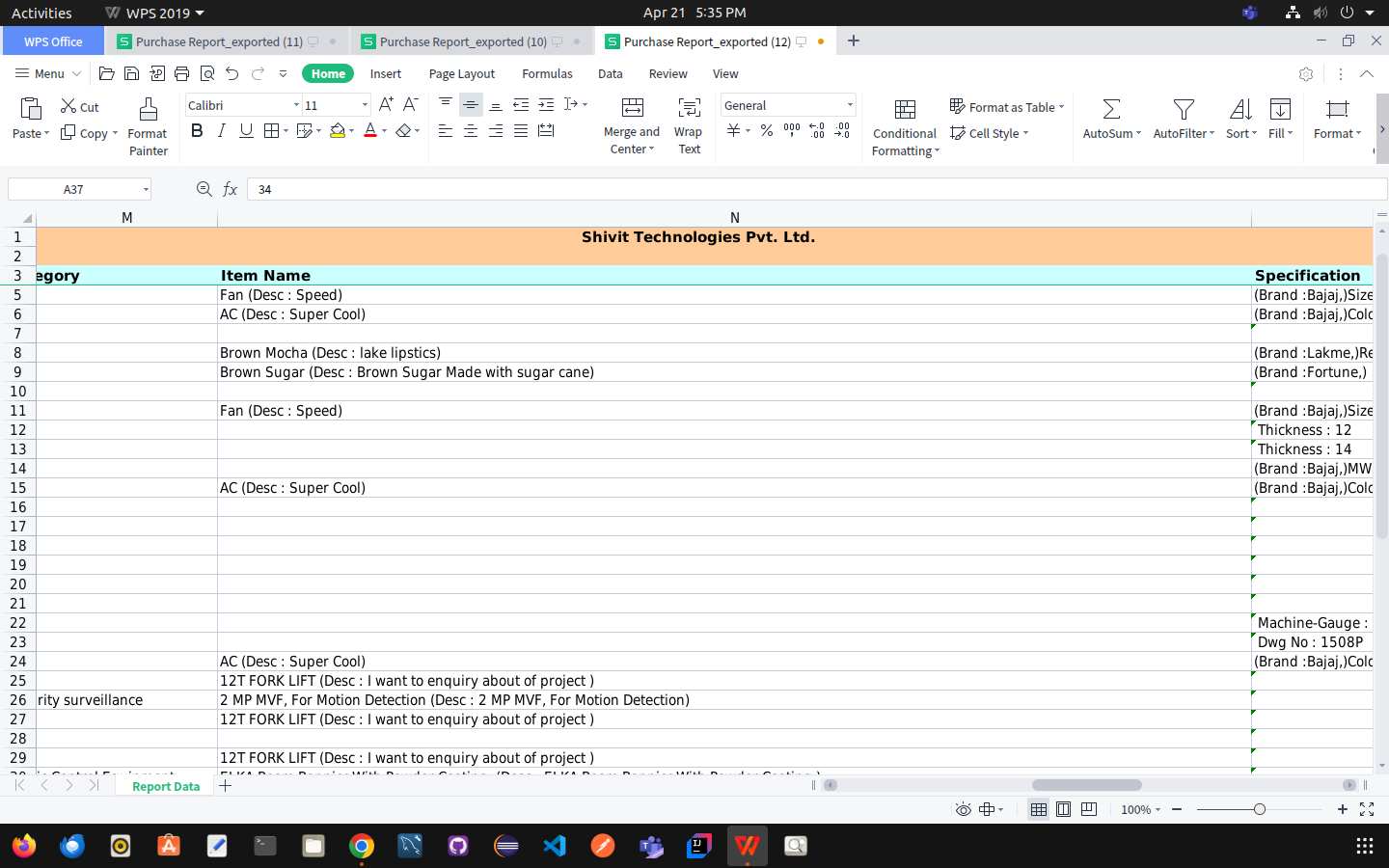Screen dimensions: 1389x868
Task: Expand the Name Box cell reference dropdown
Action: pyautogui.click(x=146, y=190)
